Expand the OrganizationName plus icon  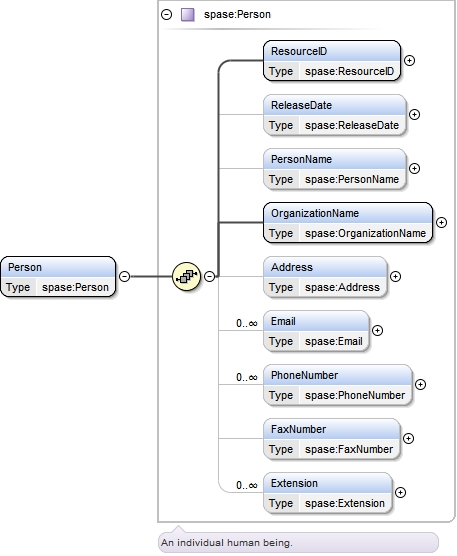click(x=441, y=222)
